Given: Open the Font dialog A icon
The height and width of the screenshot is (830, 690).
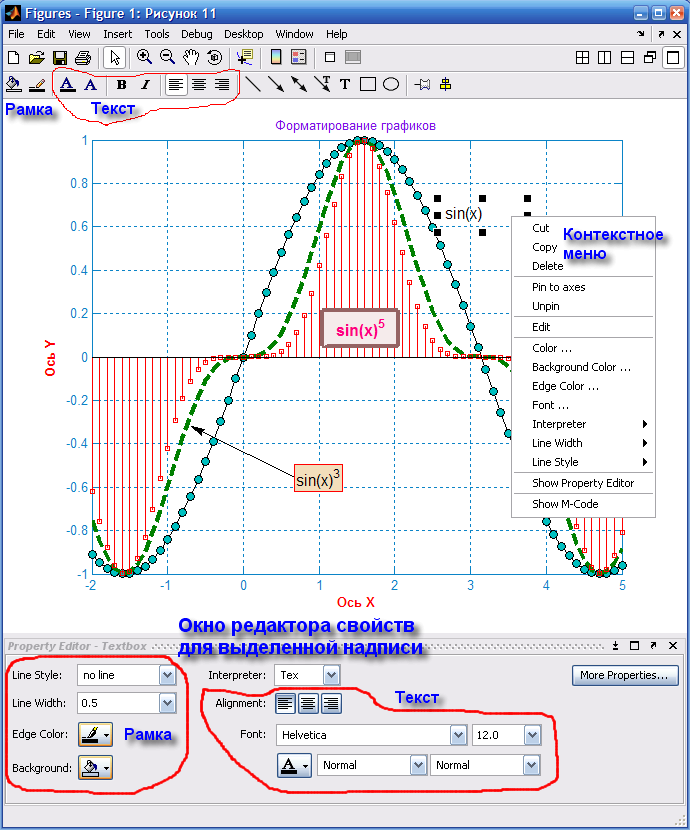Looking at the screenshot, I should tap(91, 85).
